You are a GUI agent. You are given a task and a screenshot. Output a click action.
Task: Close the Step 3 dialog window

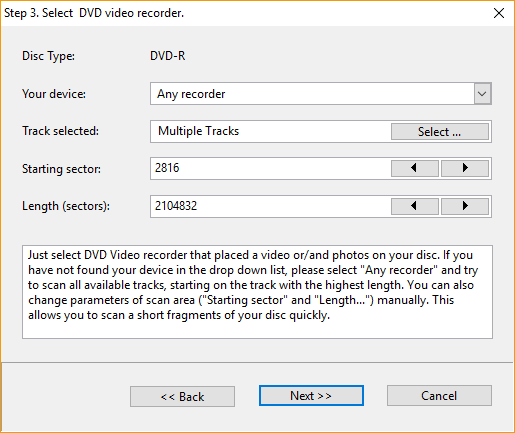(499, 13)
